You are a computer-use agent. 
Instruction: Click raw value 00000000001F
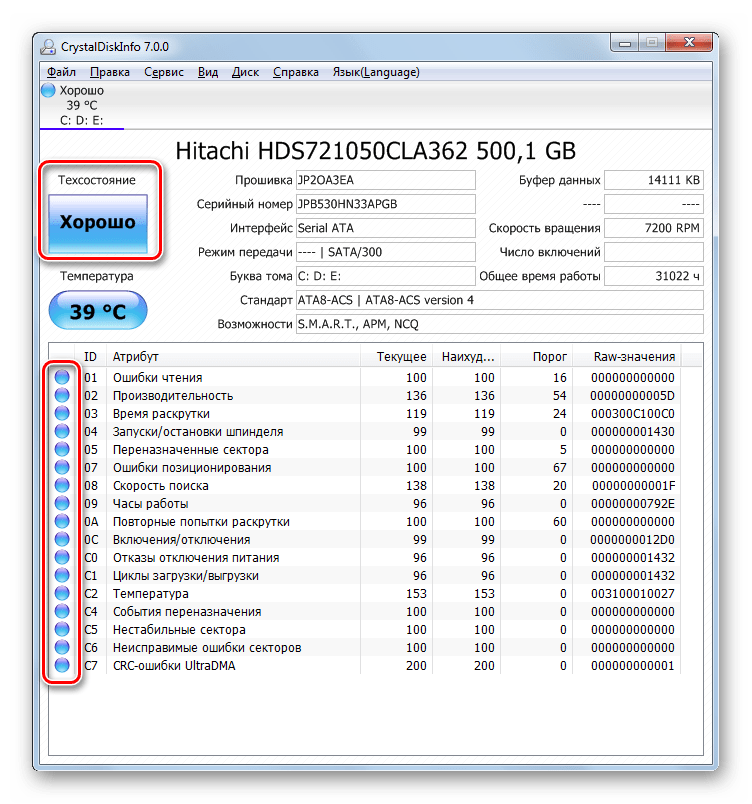(634, 486)
